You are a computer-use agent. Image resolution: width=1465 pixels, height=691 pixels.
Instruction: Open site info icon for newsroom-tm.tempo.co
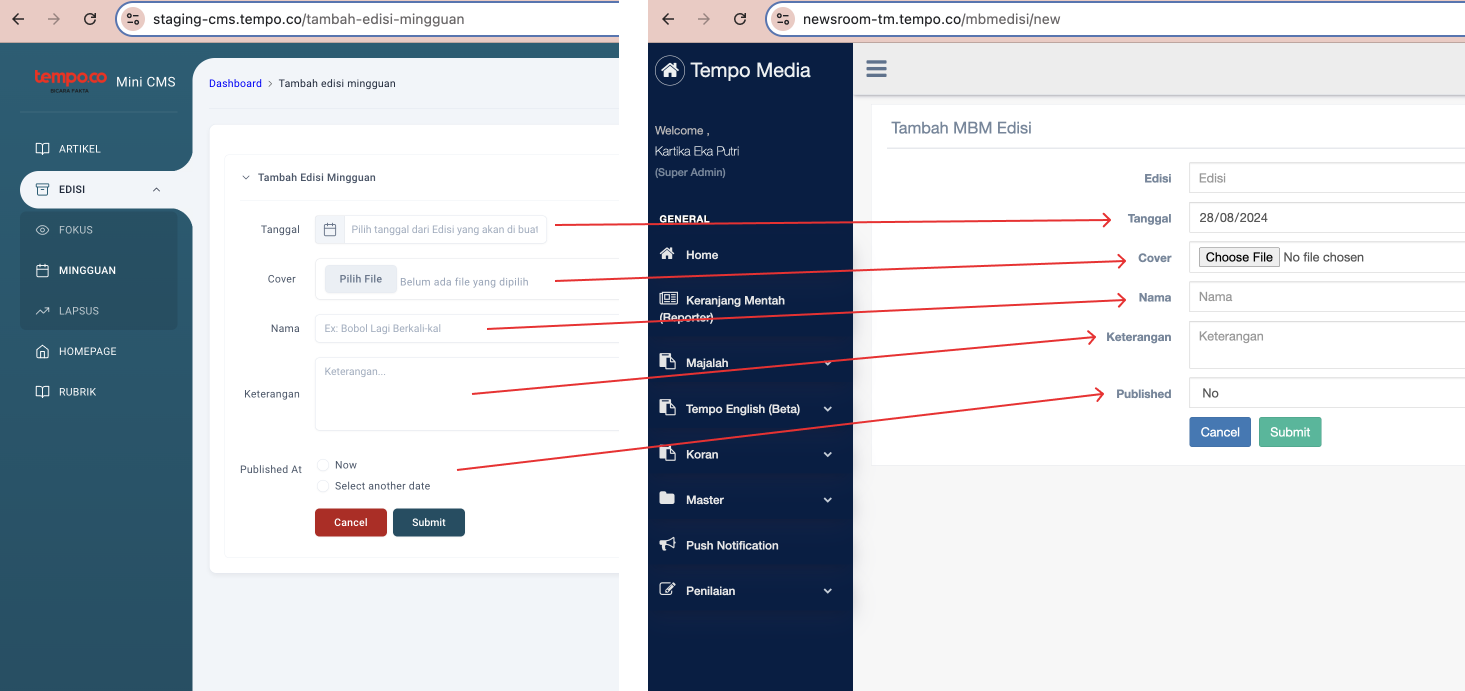pyautogui.click(x=783, y=19)
